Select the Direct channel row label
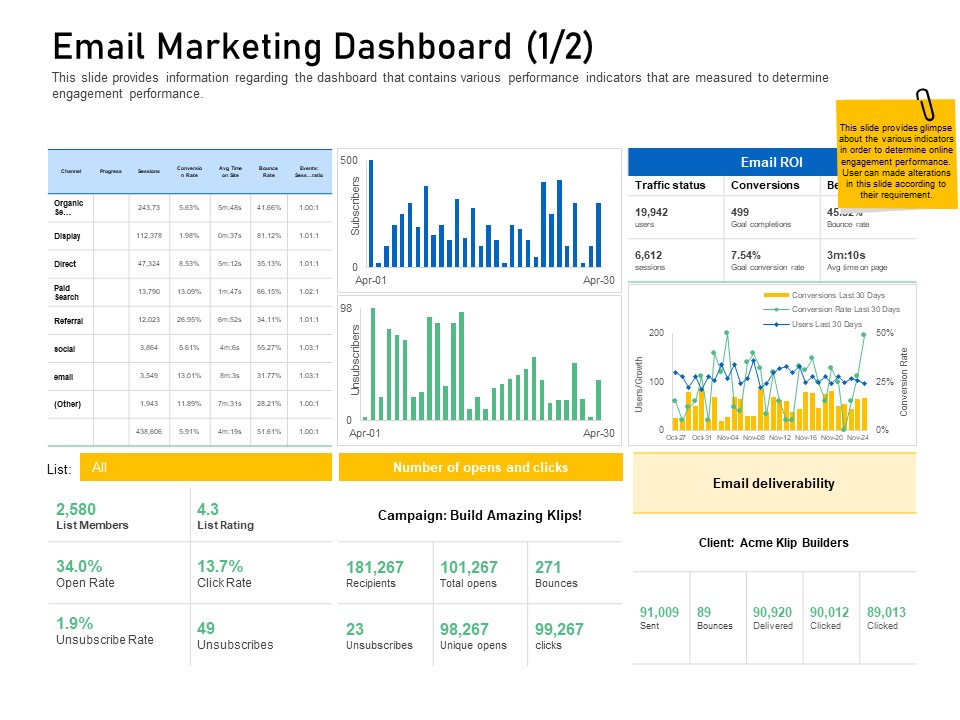 click(65, 264)
